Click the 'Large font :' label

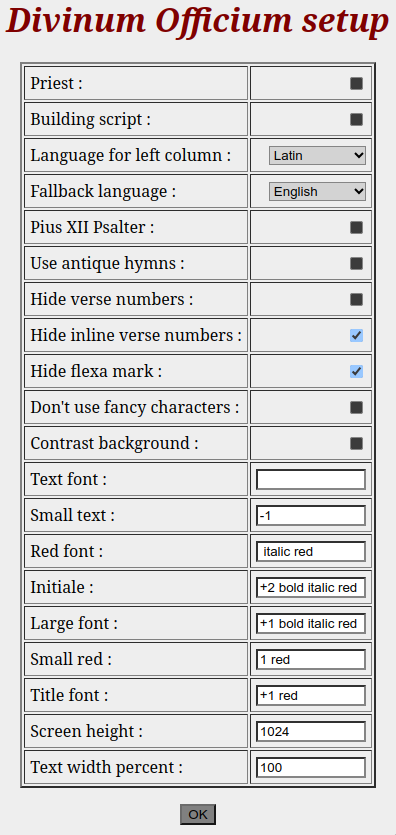coord(74,623)
